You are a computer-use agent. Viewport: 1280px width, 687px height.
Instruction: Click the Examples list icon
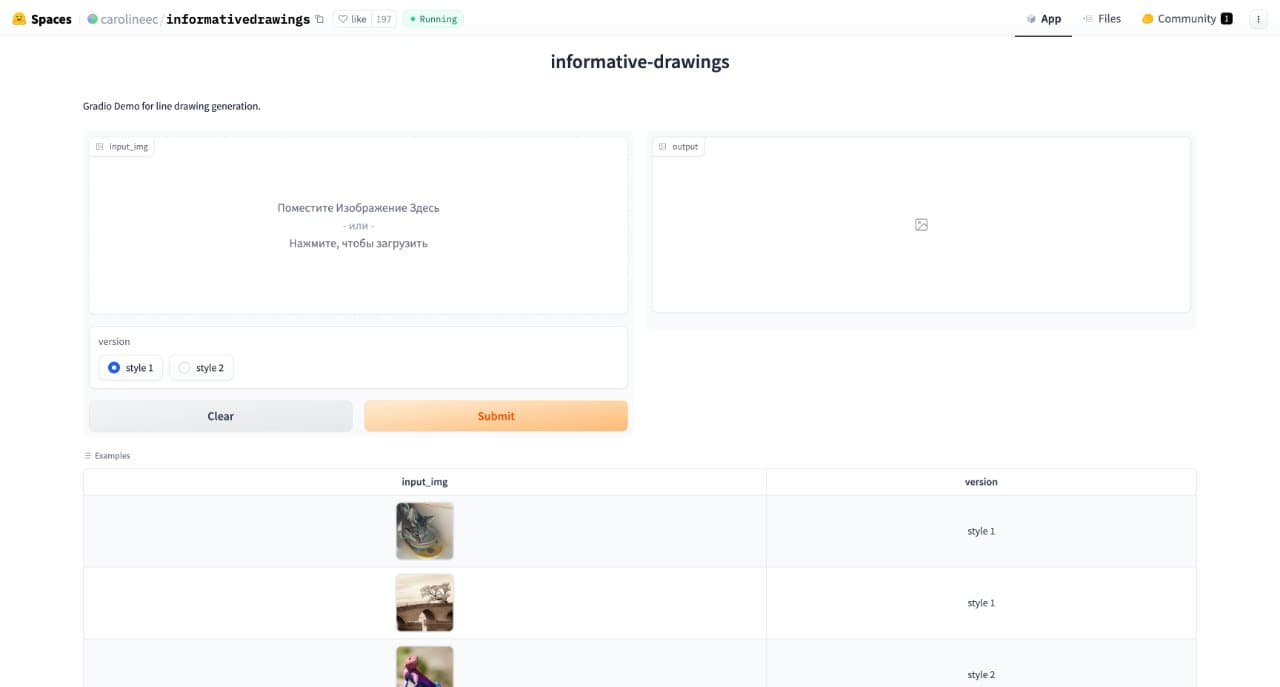click(x=88, y=456)
